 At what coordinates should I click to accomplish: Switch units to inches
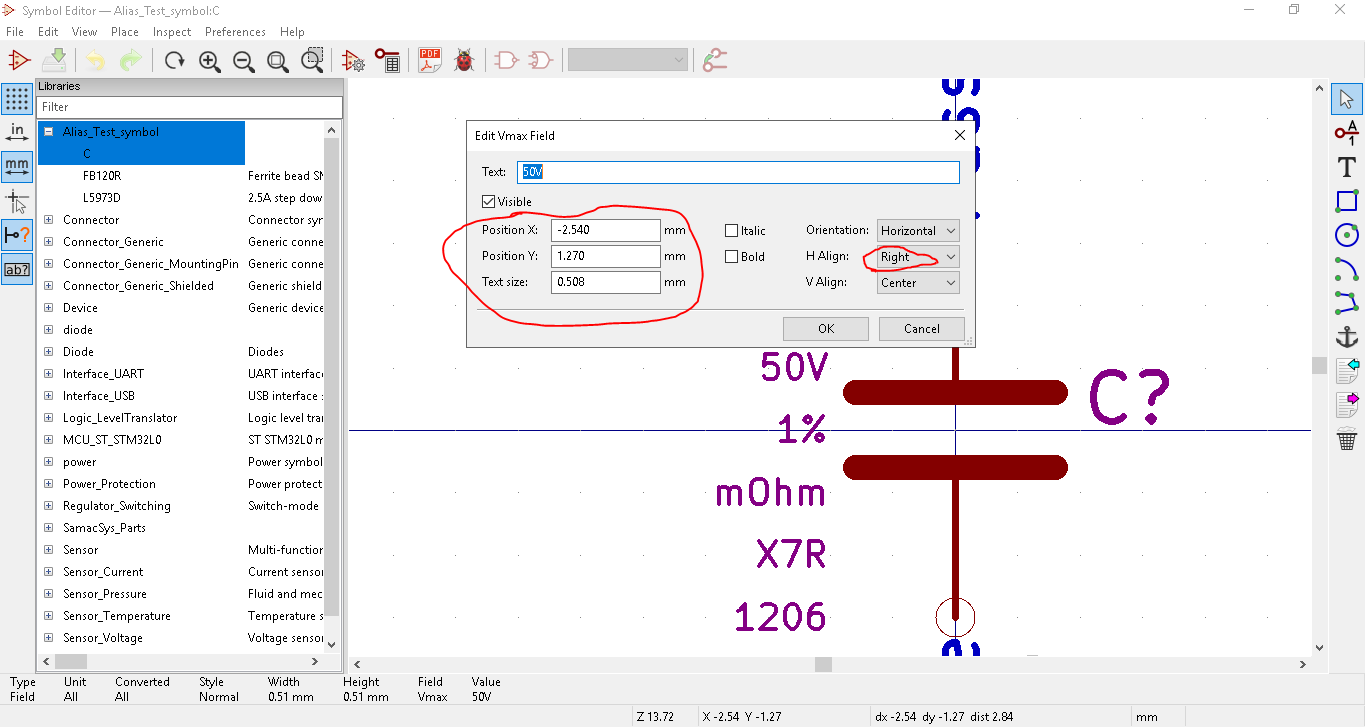tap(17, 133)
